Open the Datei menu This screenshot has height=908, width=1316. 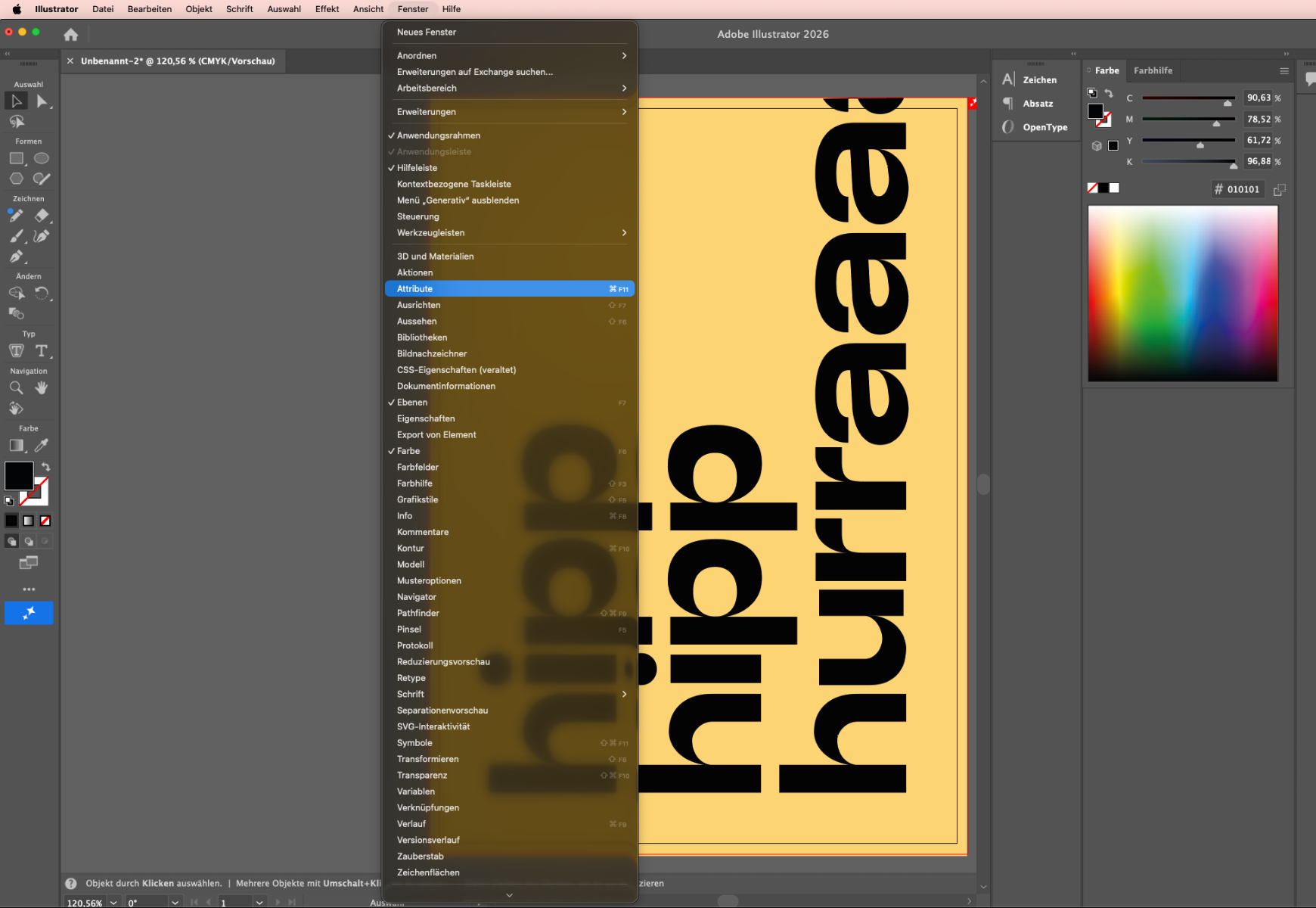pos(103,9)
